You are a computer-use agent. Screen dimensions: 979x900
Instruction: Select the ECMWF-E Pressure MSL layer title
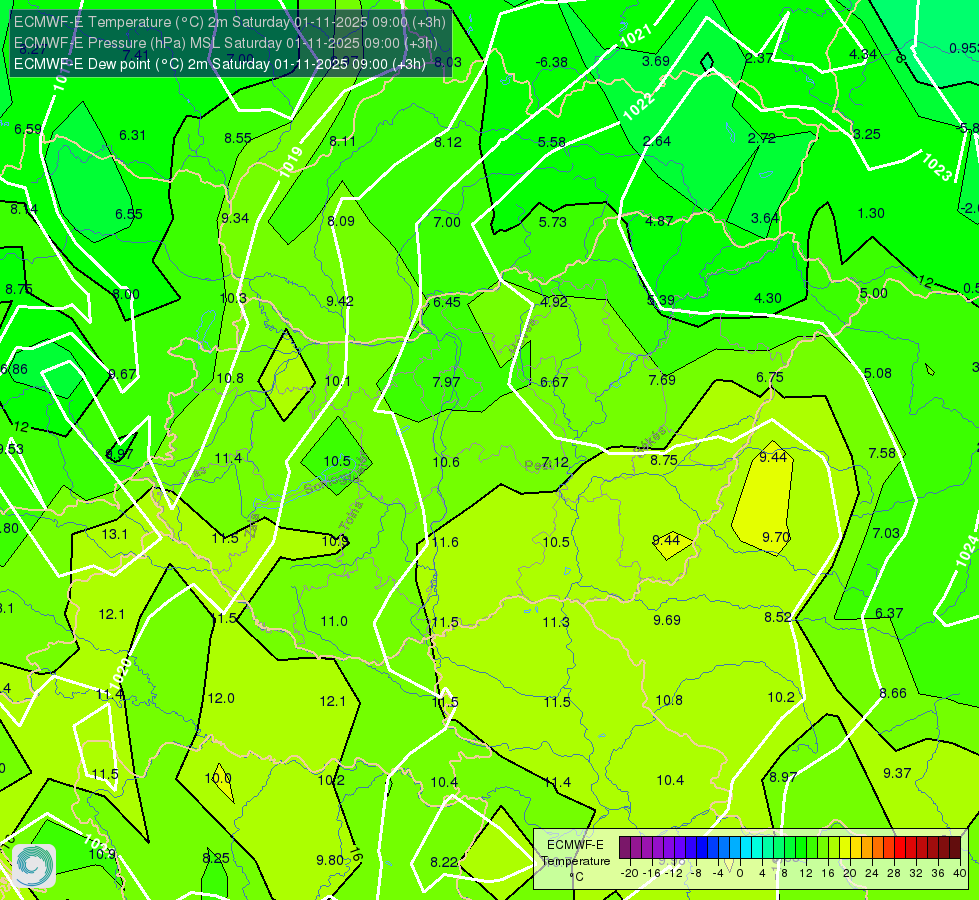pyautogui.click(x=225, y=43)
